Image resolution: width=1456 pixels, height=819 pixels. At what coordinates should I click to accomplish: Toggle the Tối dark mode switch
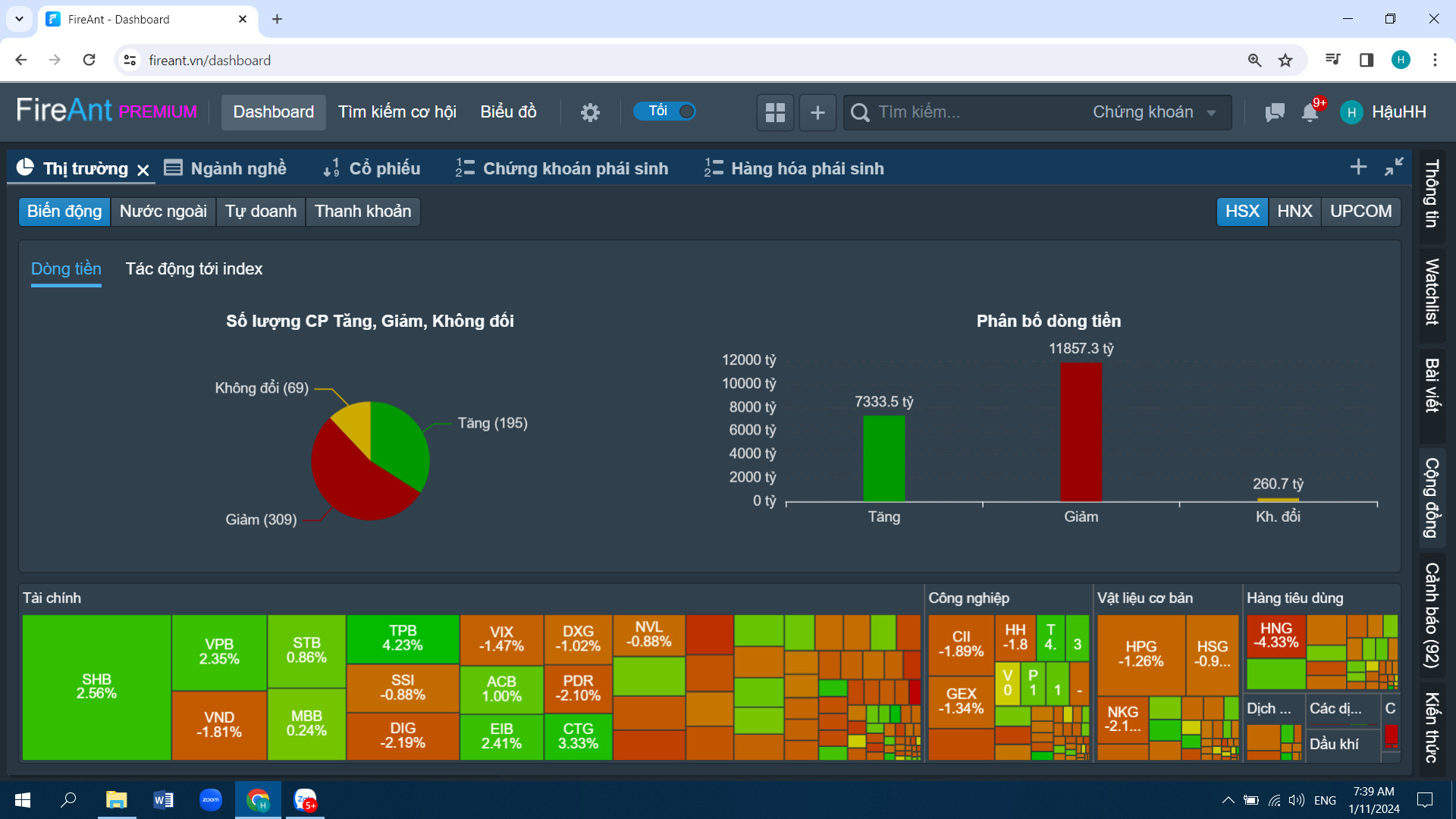click(665, 111)
